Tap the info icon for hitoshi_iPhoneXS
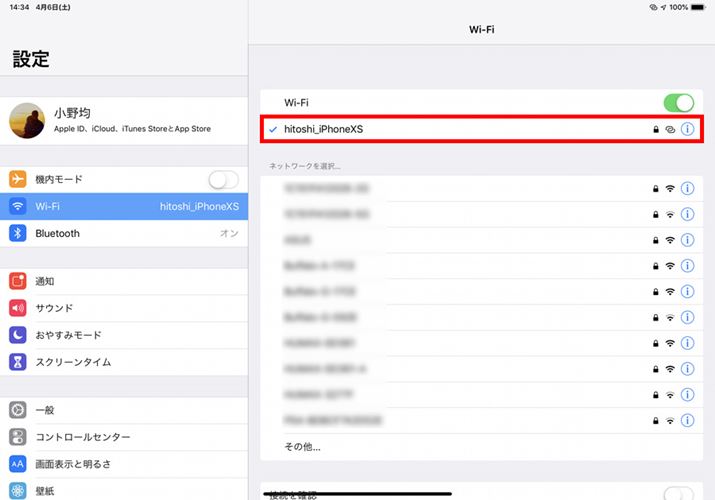The height and width of the screenshot is (500, 715). coord(687,129)
